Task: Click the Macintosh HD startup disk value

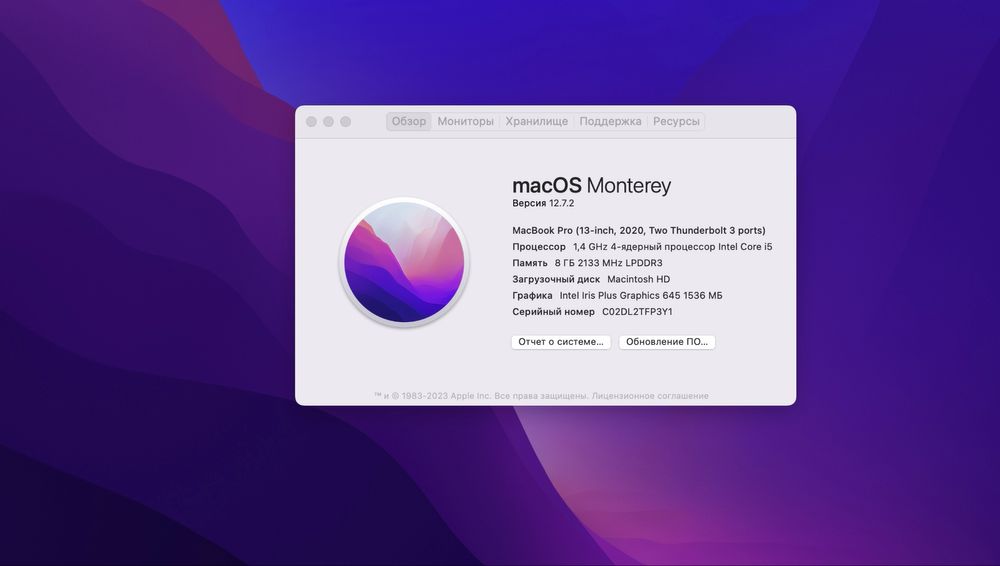Action: [x=638, y=279]
